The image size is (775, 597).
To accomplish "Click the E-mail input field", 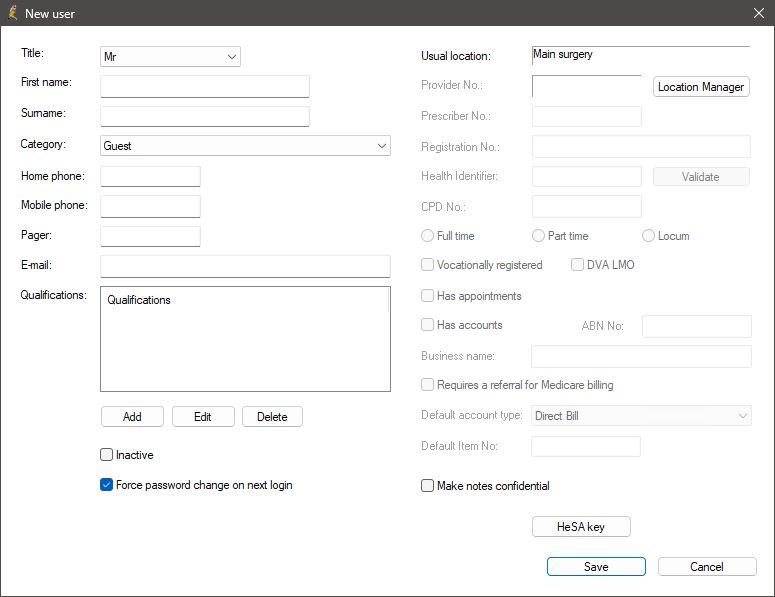I will coord(245,266).
